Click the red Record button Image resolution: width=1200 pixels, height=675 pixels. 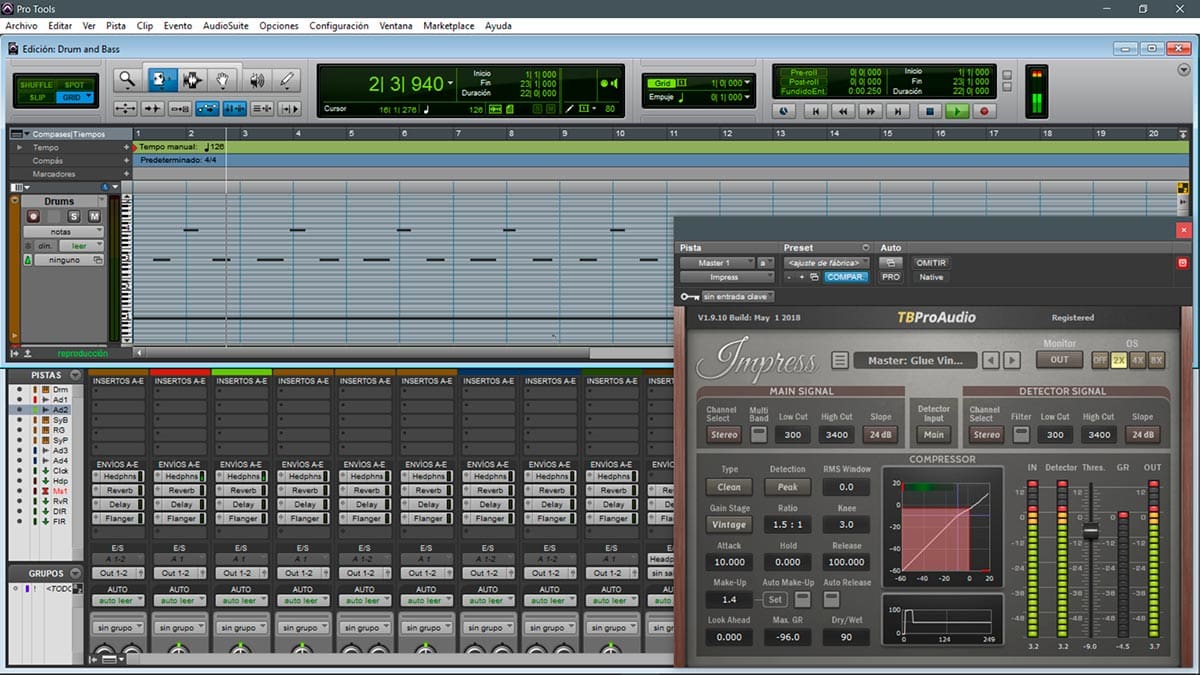(984, 112)
